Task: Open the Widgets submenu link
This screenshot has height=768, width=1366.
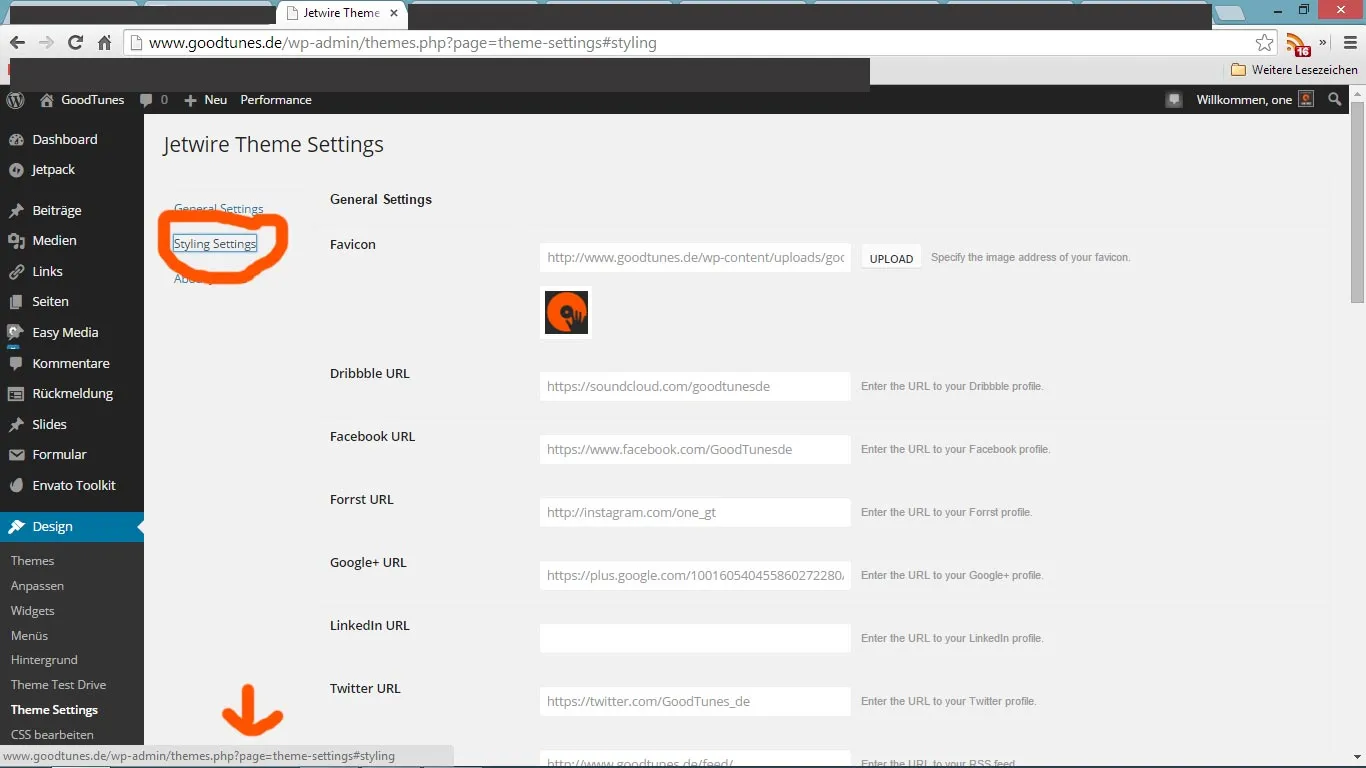Action: pyautogui.click(x=33, y=610)
